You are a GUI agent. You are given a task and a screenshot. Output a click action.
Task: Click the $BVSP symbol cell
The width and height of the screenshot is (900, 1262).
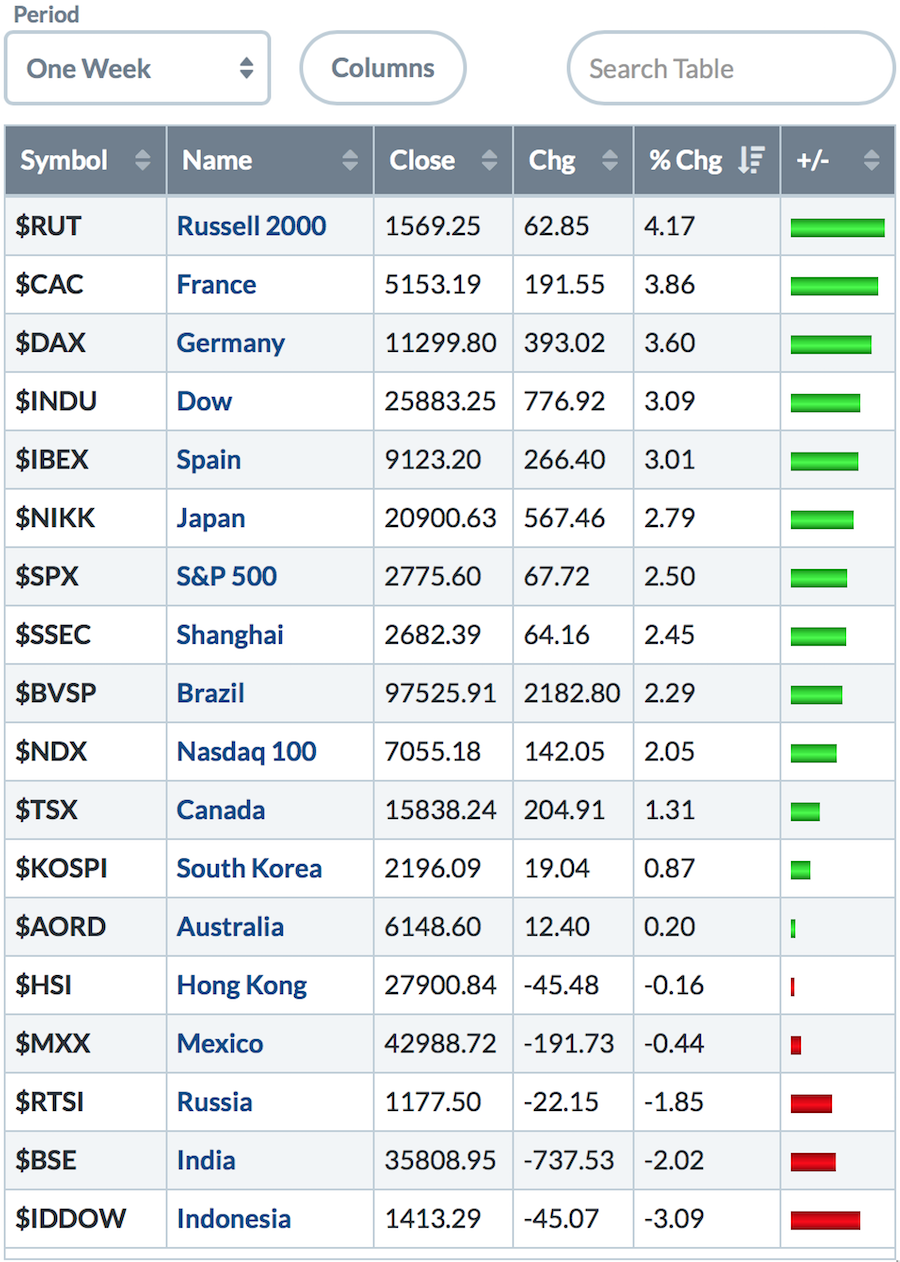coord(56,694)
